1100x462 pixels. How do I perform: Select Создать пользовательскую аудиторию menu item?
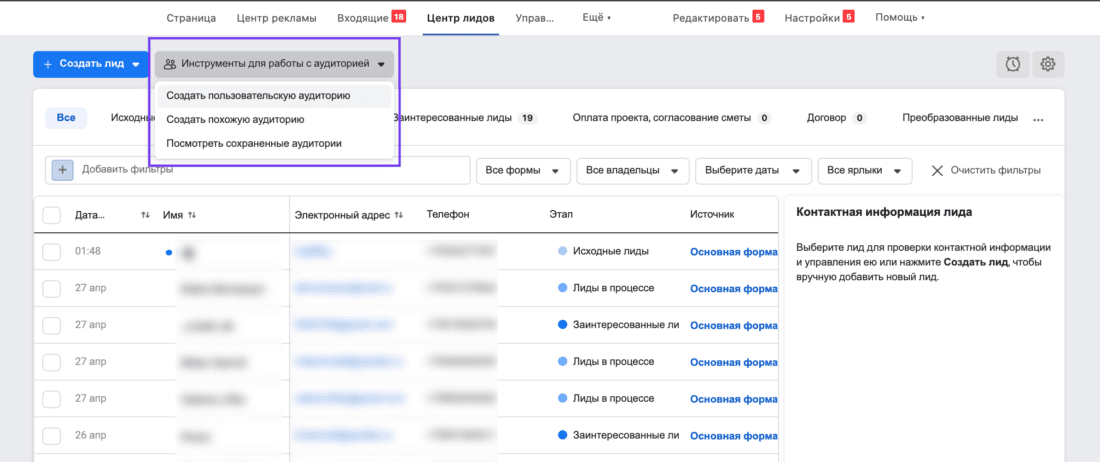274,95
